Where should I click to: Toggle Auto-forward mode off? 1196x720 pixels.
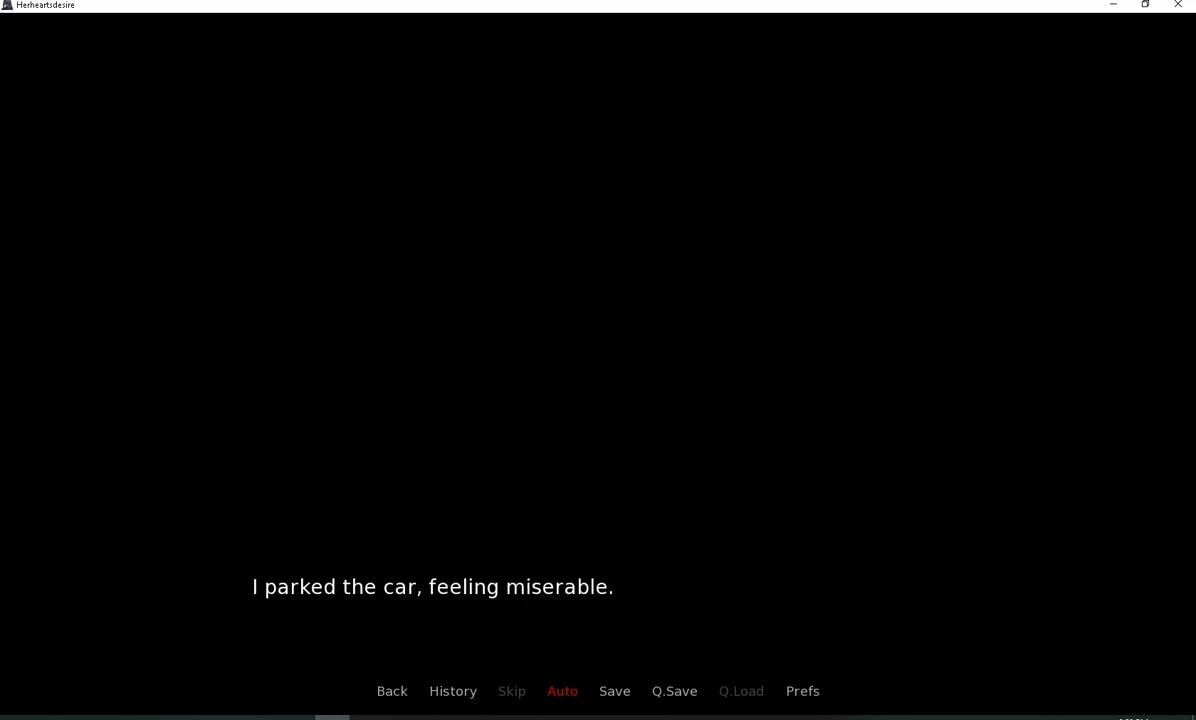pos(562,691)
